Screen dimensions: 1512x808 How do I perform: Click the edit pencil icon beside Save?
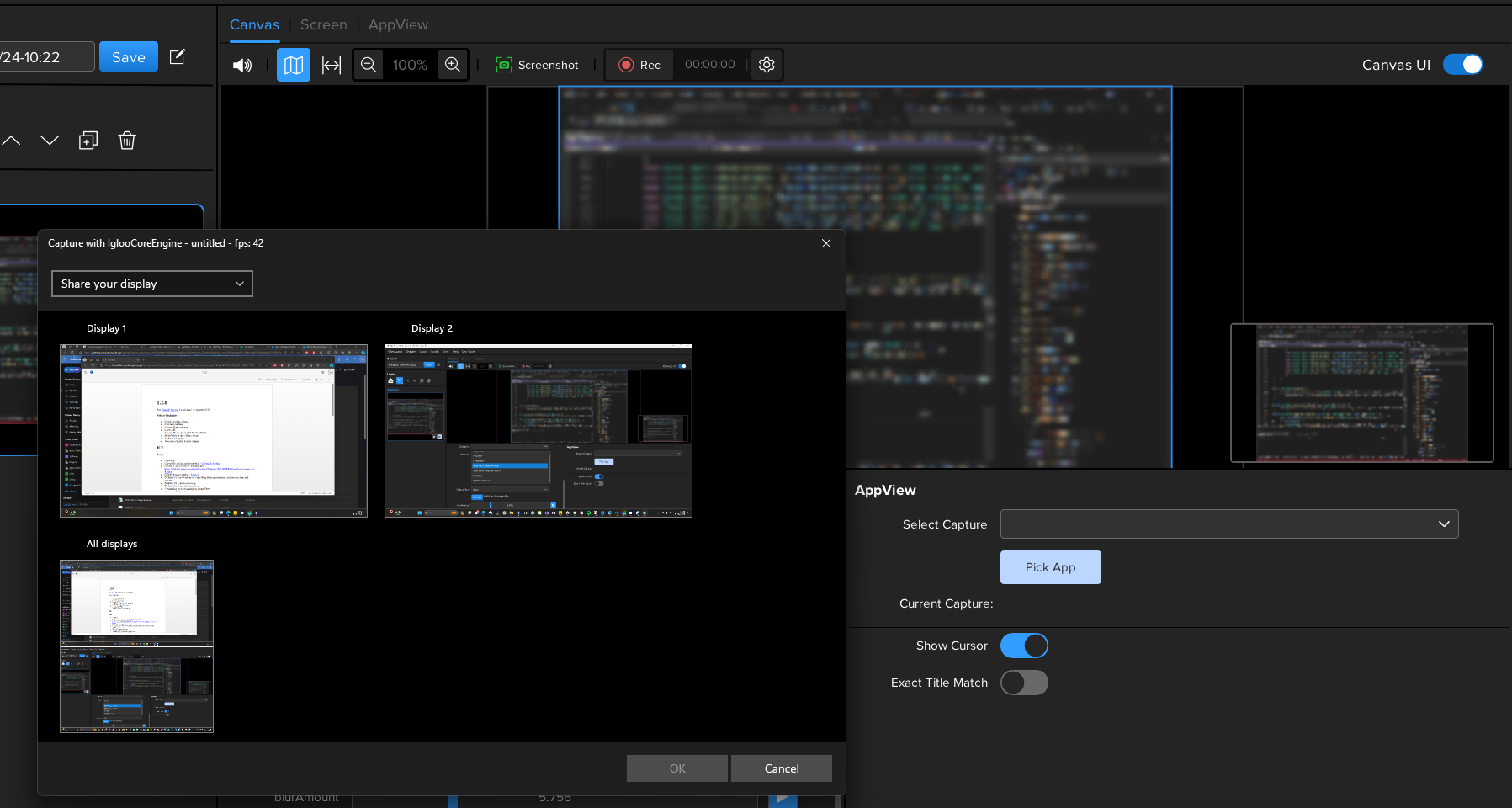pyautogui.click(x=178, y=56)
